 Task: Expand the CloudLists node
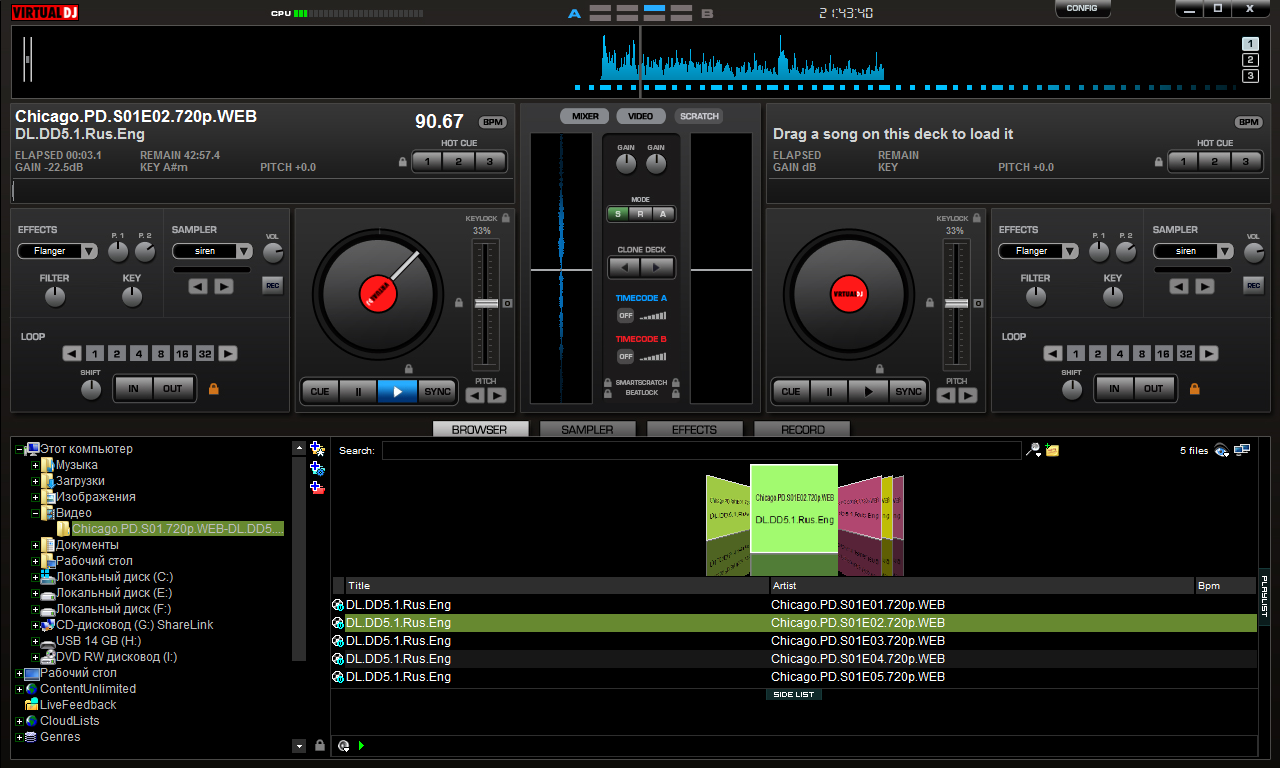click(19, 721)
